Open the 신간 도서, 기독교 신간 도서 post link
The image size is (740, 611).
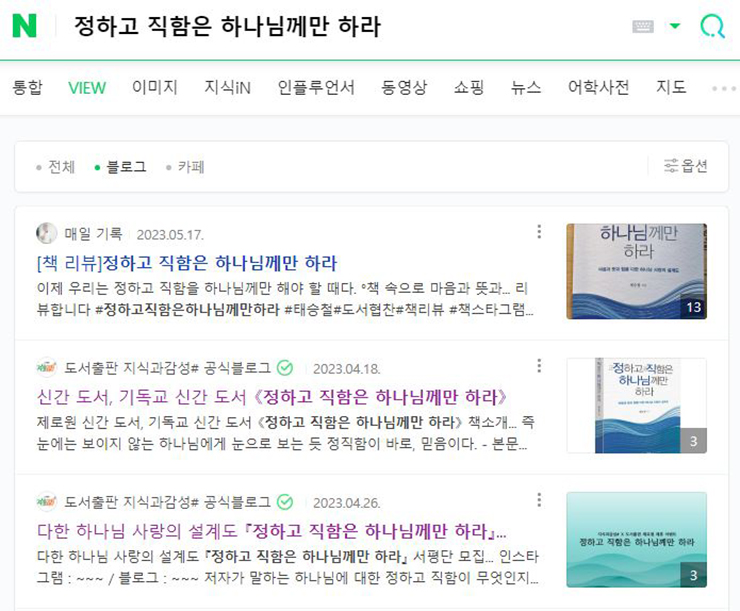tap(272, 397)
